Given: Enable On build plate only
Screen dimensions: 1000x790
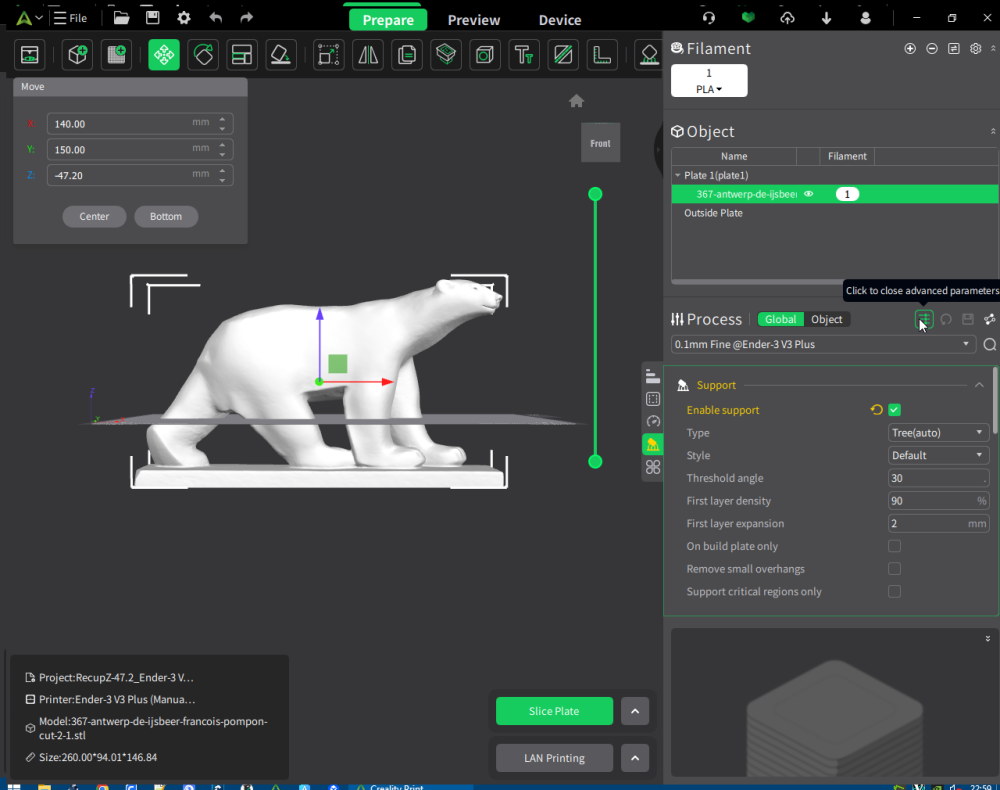Looking at the screenshot, I should 894,546.
